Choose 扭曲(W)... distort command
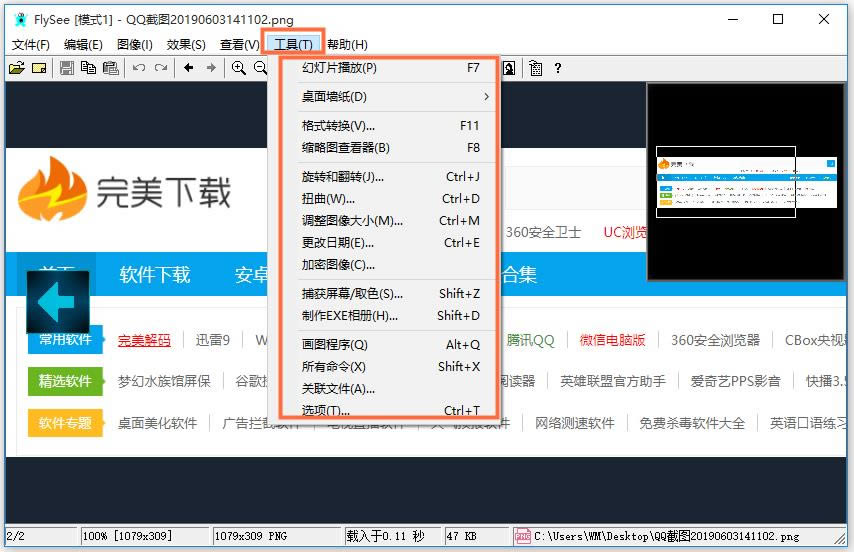 click(389, 199)
